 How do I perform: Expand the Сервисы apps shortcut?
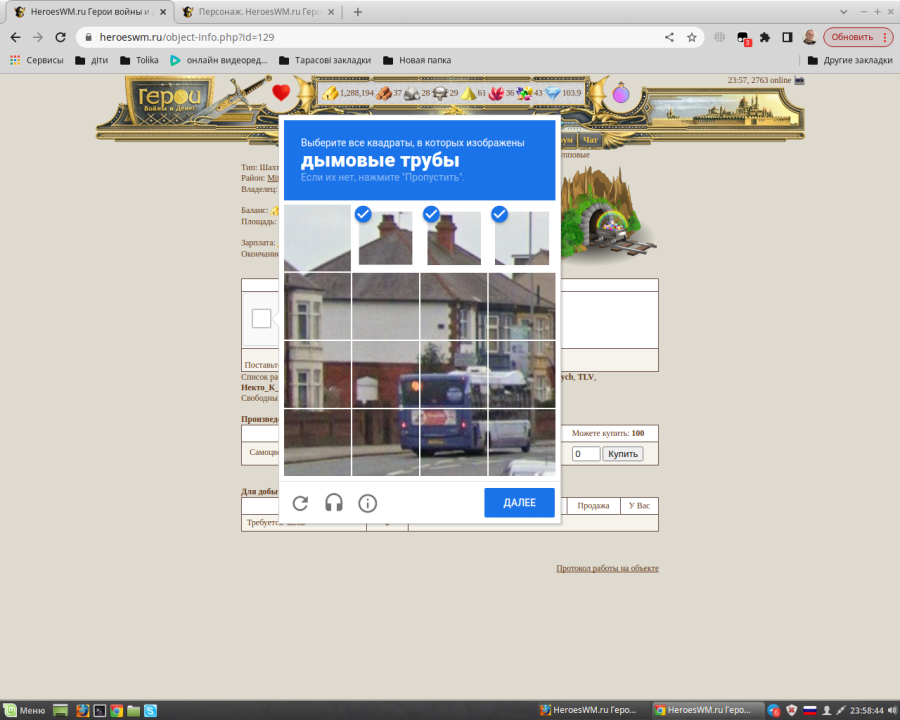36,60
